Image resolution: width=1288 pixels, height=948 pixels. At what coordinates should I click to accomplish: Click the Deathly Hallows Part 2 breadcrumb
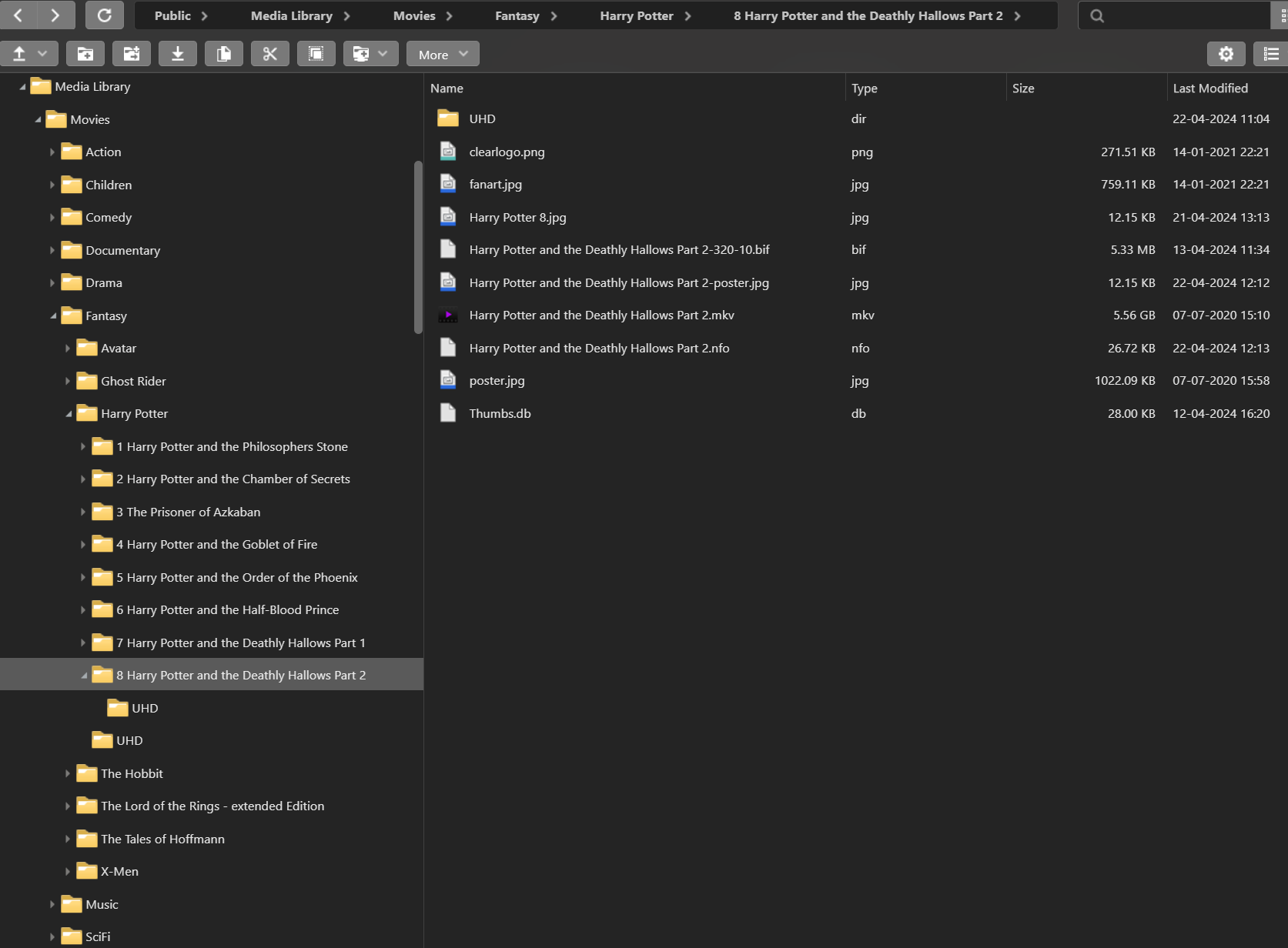coord(868,15)
